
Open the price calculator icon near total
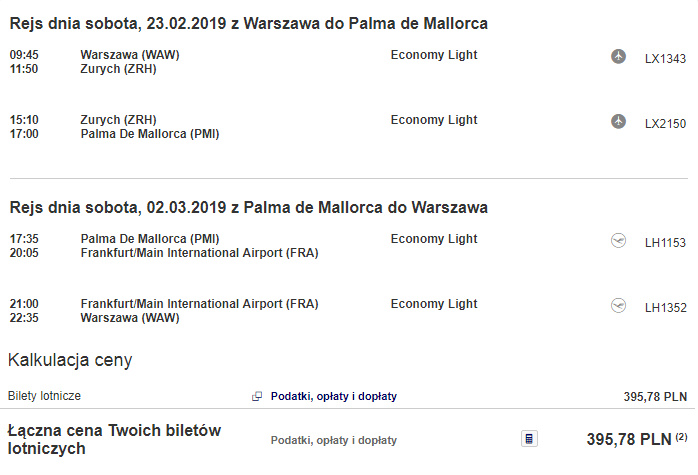point(529,439)
